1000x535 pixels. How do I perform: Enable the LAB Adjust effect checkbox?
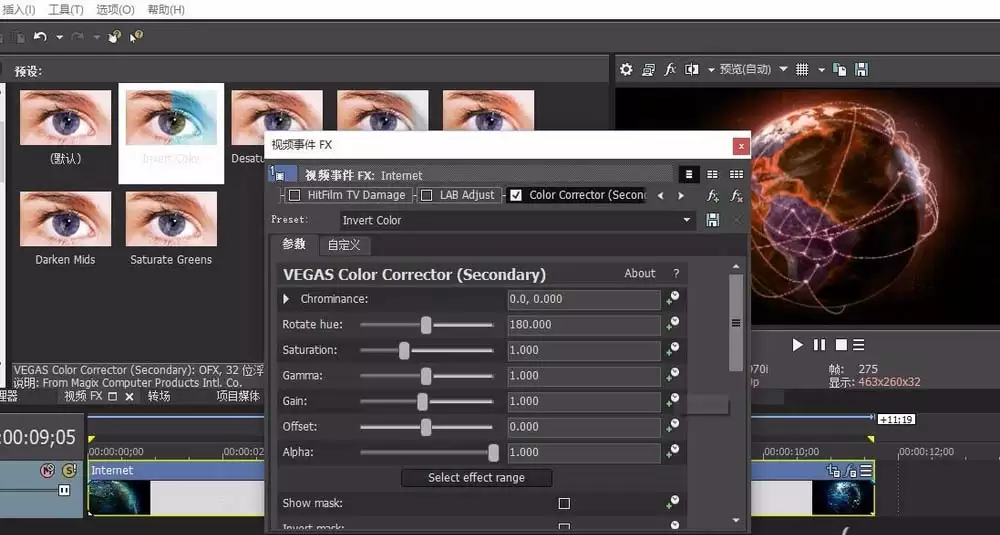427,195
